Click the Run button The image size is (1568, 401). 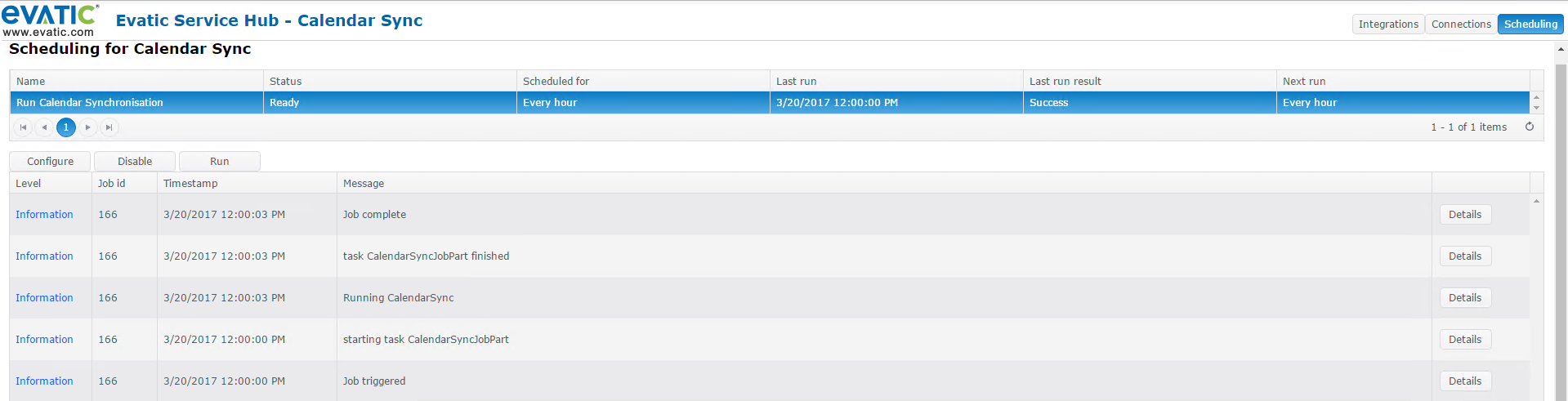tap(220, 162)
